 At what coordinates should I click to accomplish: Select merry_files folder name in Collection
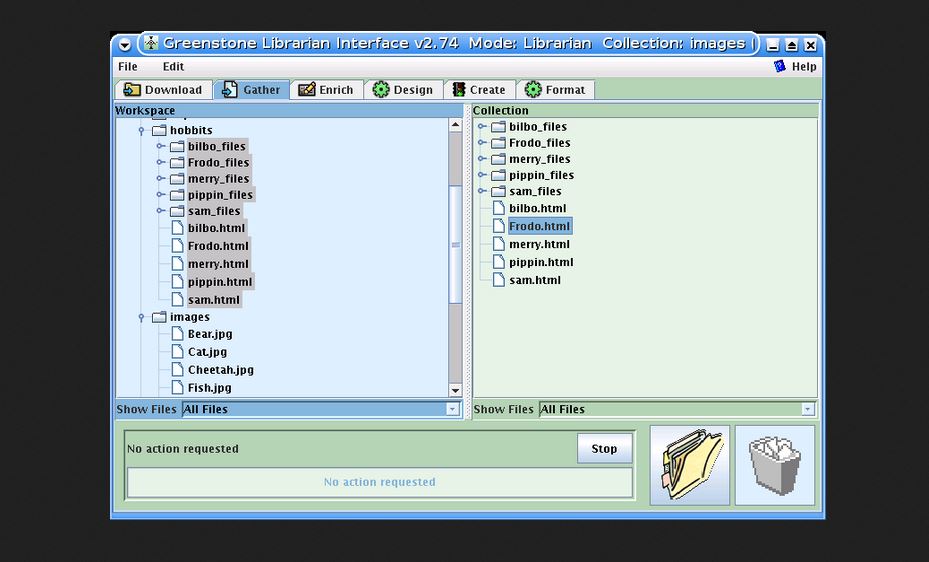tap(540, 159)
